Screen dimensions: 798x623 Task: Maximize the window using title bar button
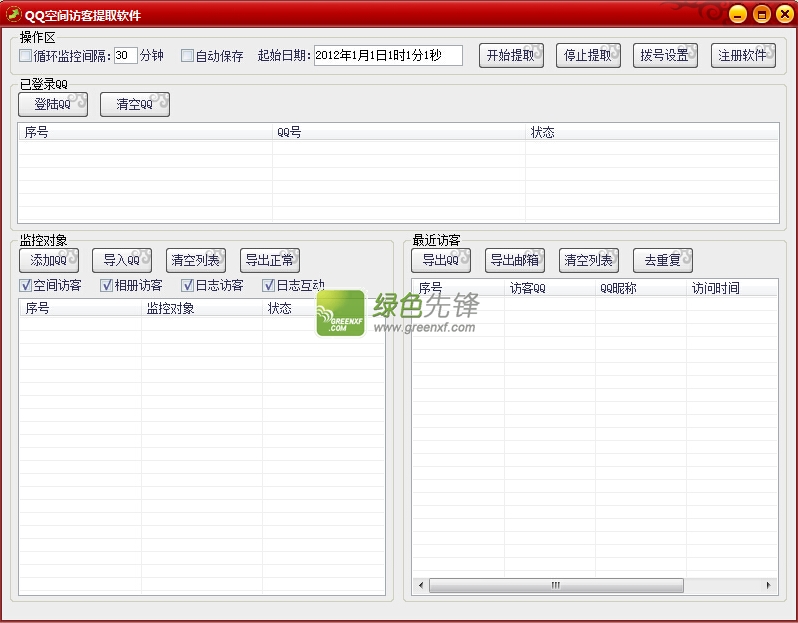(x=761, y=14)
